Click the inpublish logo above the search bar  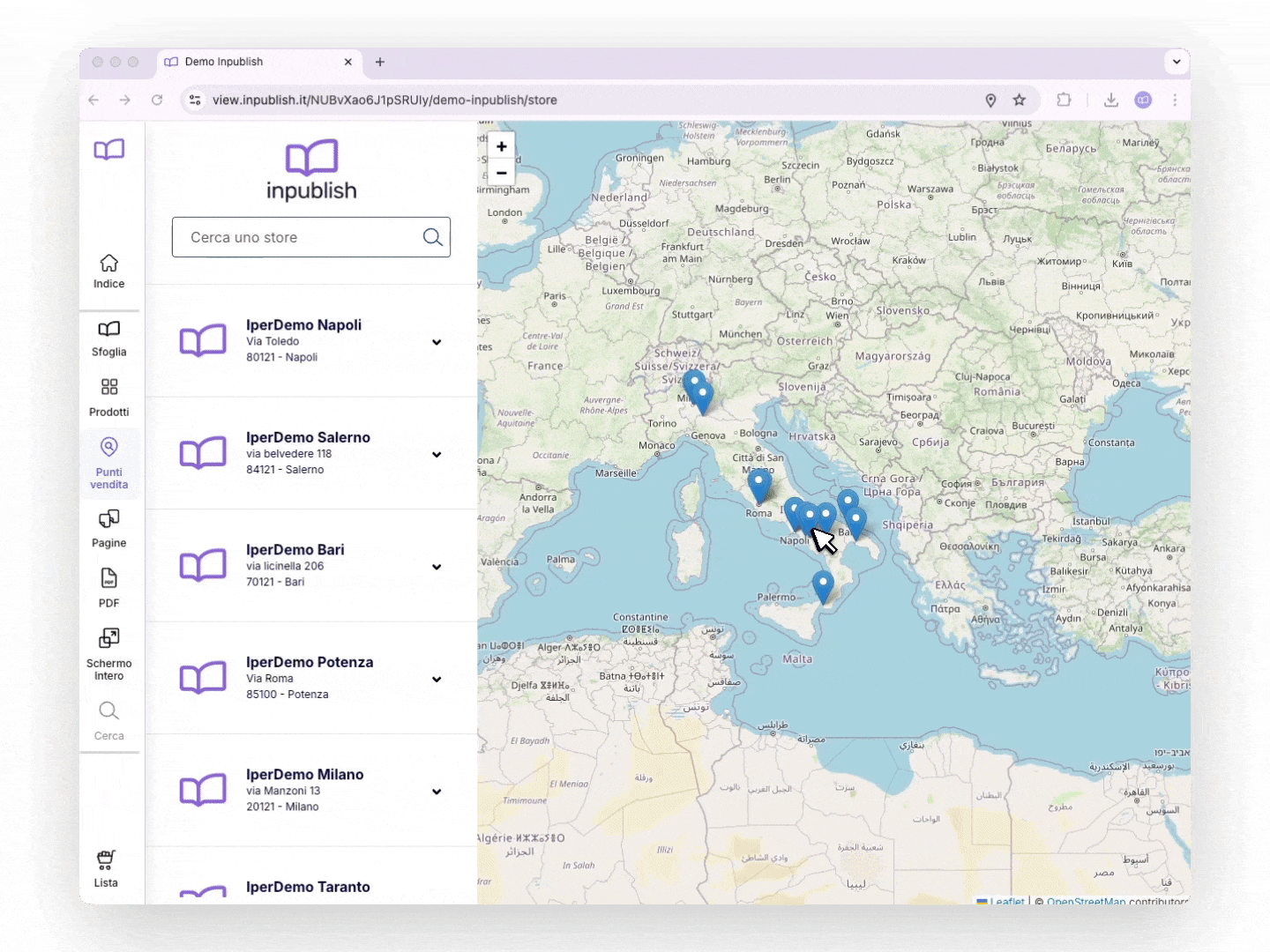[x=310, y=169]
